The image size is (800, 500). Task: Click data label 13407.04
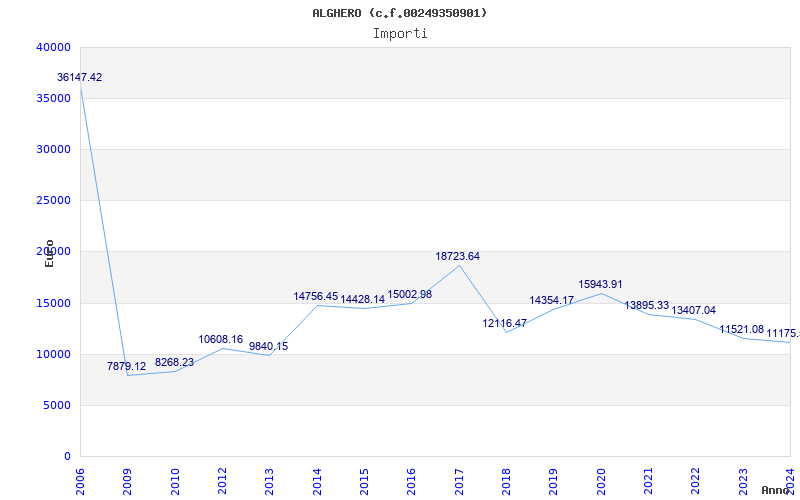point(693,310)
